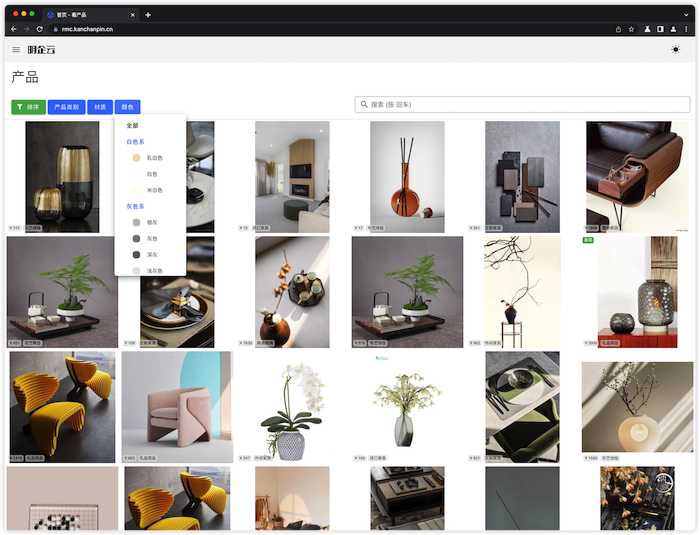Open the living room fireplace product image
700x535 pixels.
click(292, 177)
